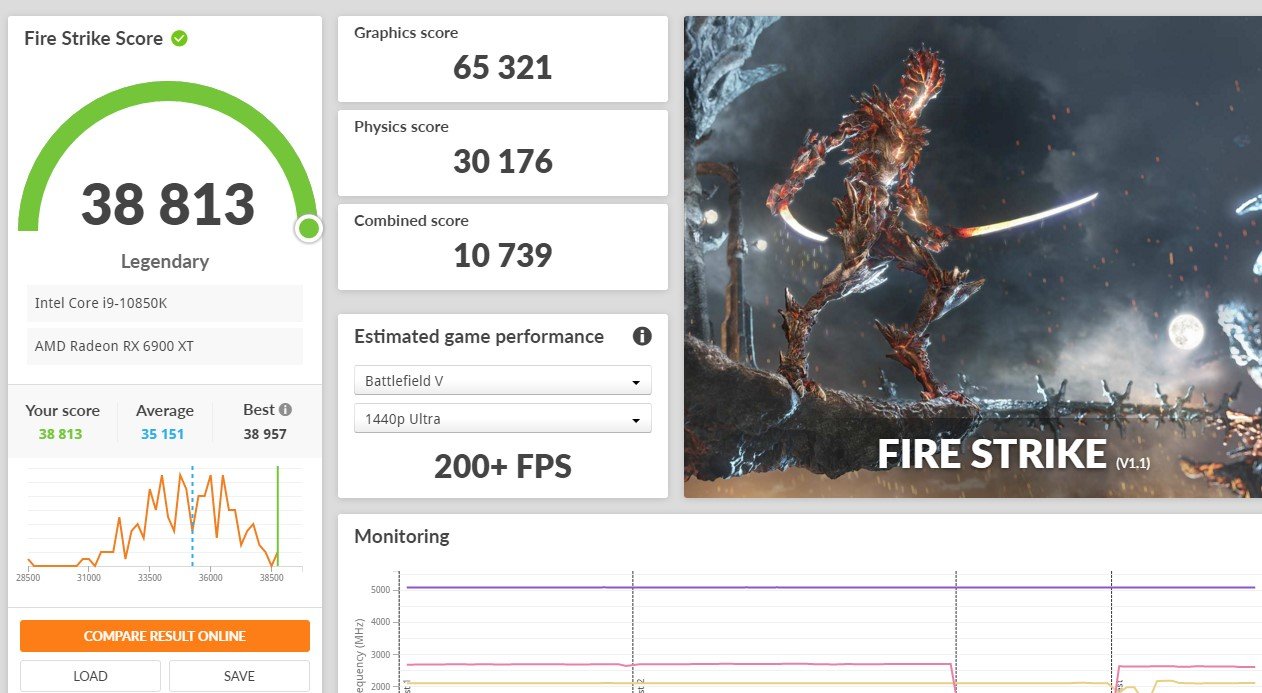Click the Fire Strike Score heading
The height and width of the screenshot is (693, 1262).
tap(93, 39)
